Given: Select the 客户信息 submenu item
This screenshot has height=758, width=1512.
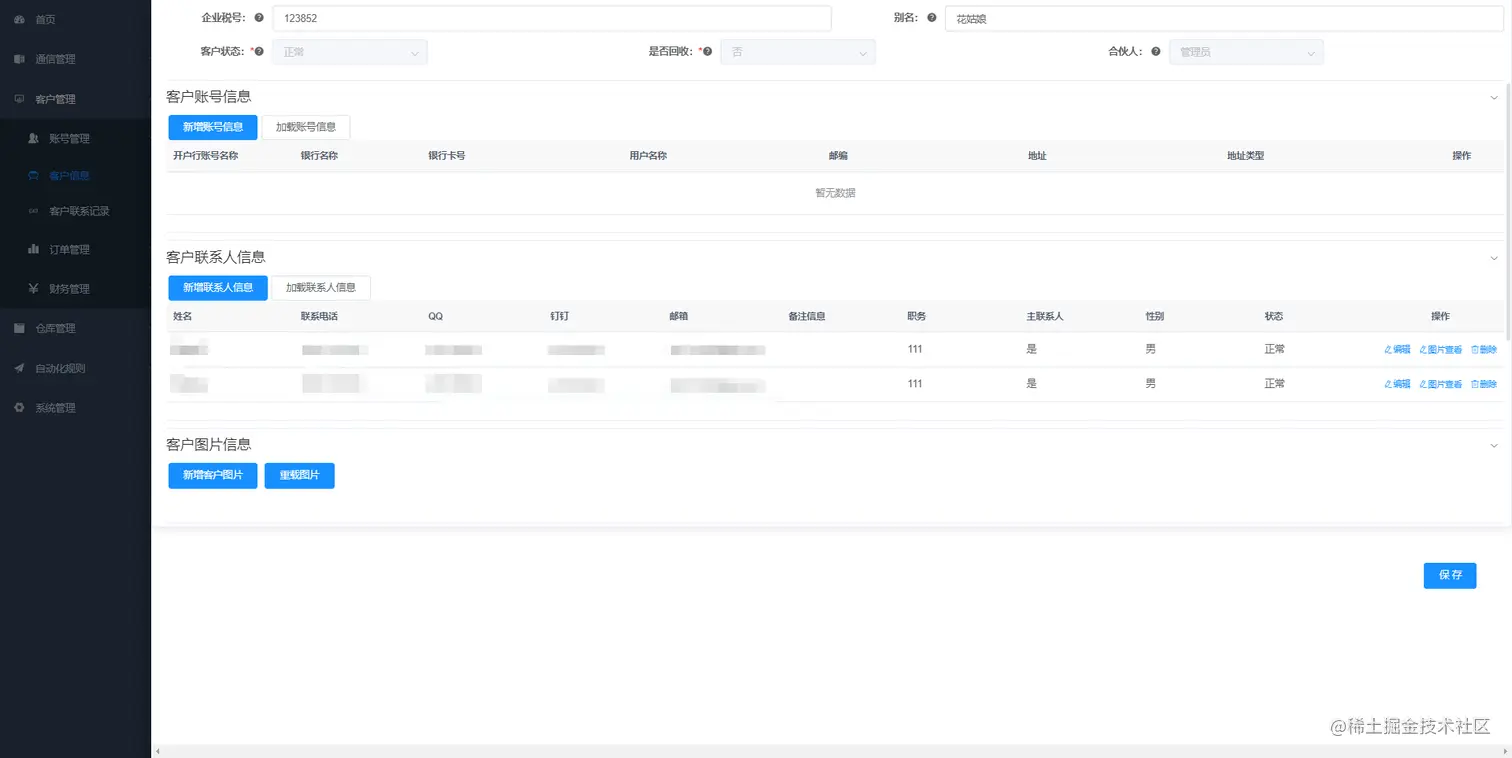Looking at the screenshot, I should (75, 176).
